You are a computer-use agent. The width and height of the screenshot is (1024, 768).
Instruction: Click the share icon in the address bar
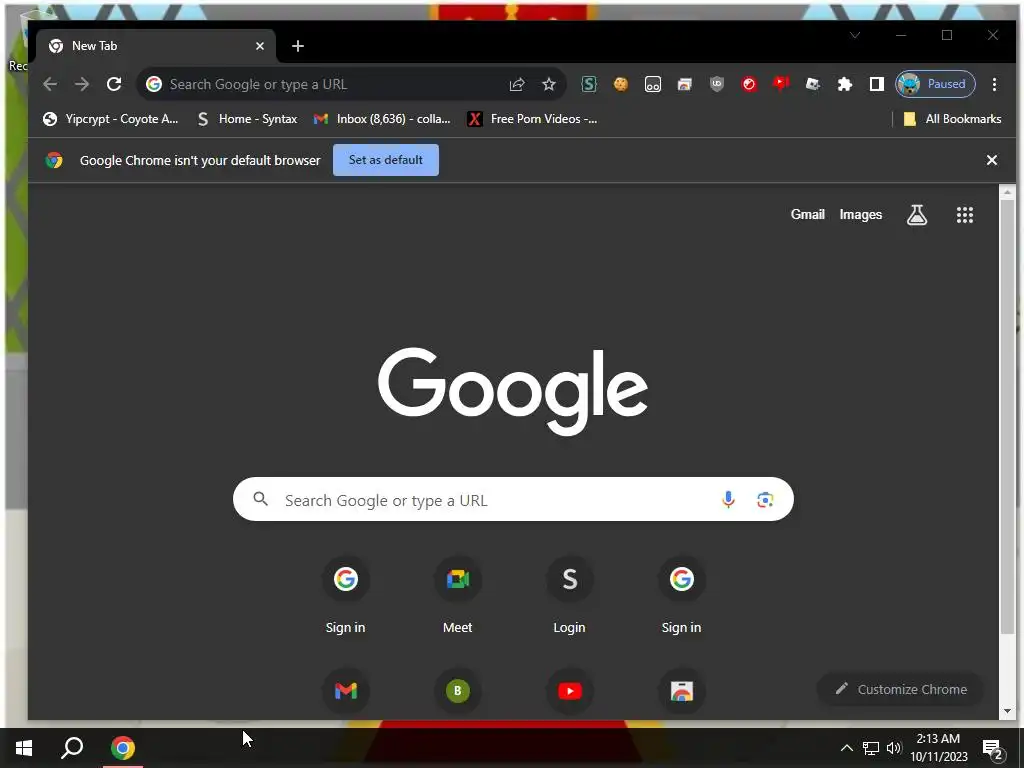click(x=517, y=84)
